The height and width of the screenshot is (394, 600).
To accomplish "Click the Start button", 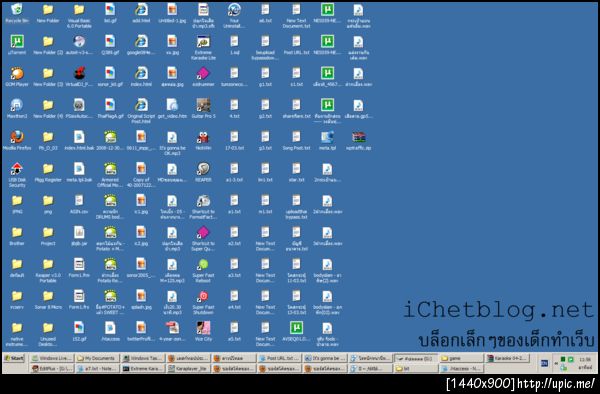I will (14, 358).
